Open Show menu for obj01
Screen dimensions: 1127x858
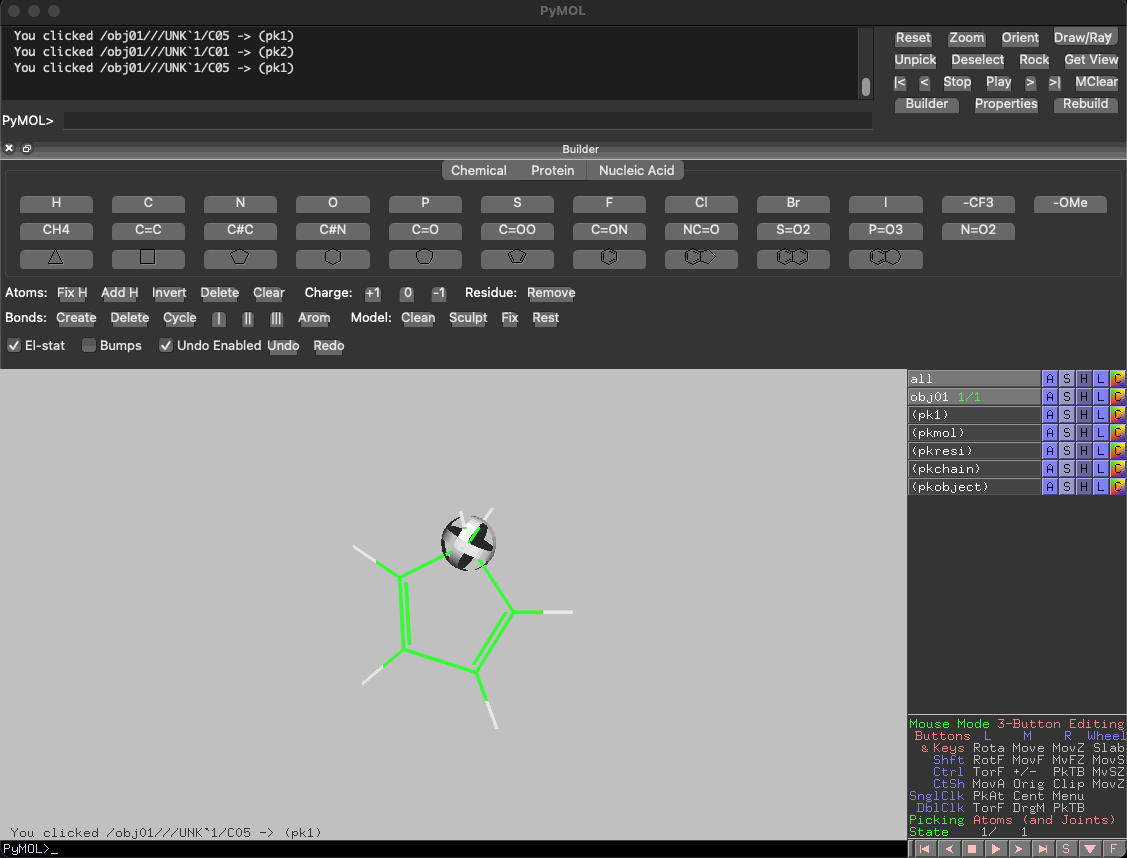pyautogui.click(x=1067, y=397)
